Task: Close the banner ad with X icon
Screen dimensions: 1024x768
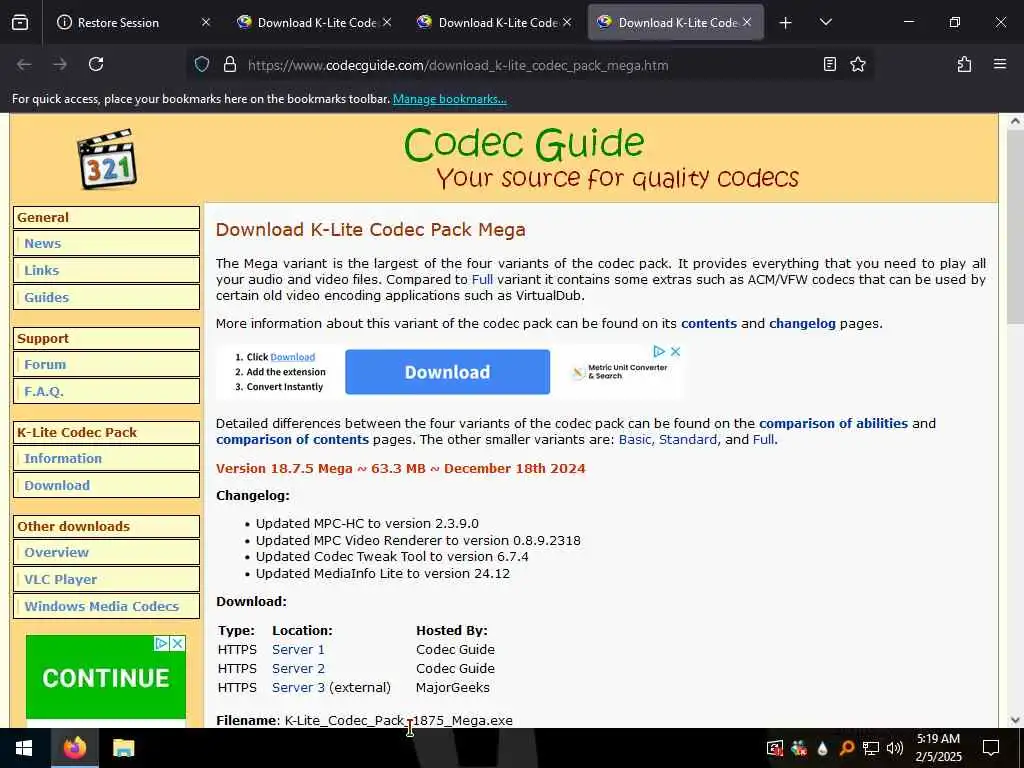Action: (x=676, y=351)
